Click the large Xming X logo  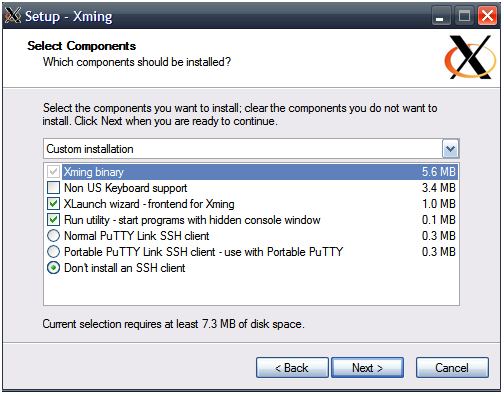[x=470, y=57]
